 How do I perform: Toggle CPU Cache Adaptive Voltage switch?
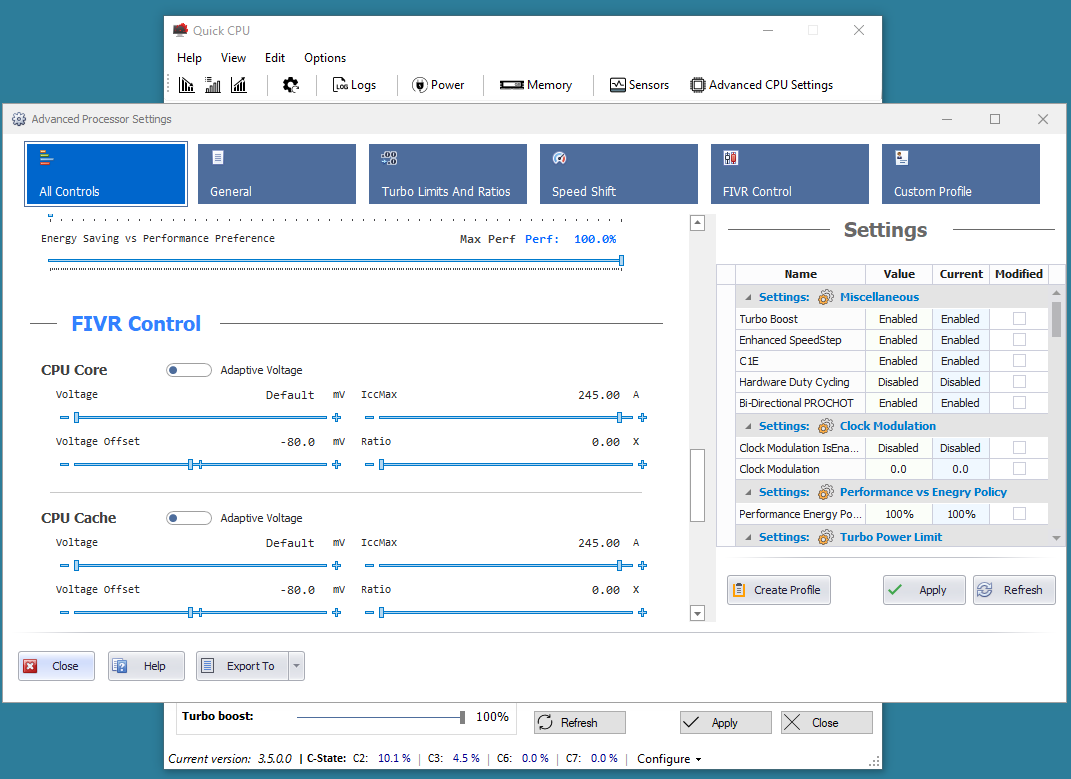click(189, 518)
